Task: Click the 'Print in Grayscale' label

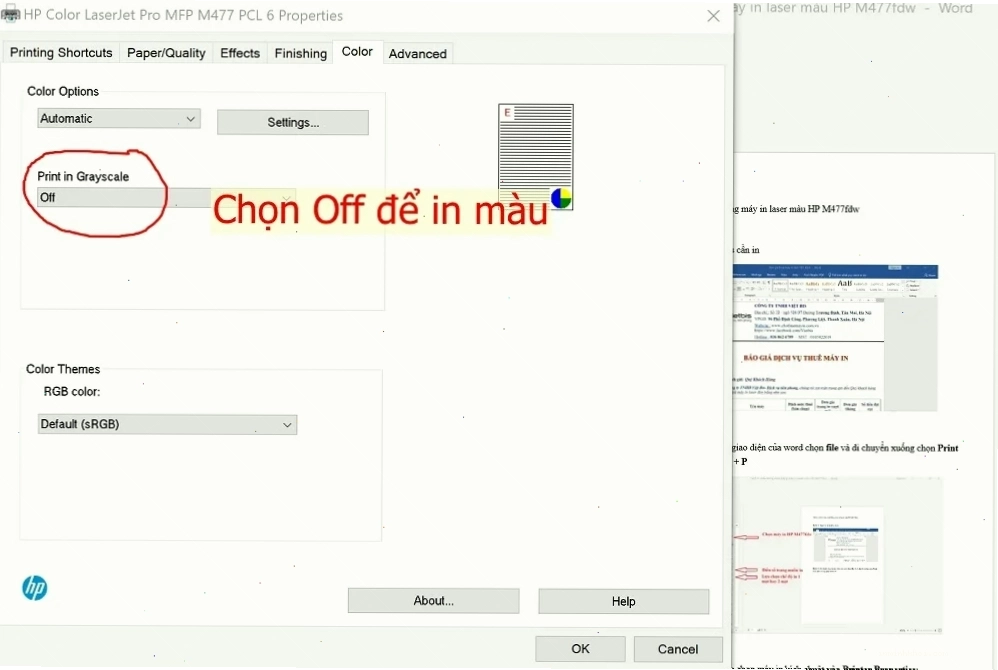Action: 83,176
